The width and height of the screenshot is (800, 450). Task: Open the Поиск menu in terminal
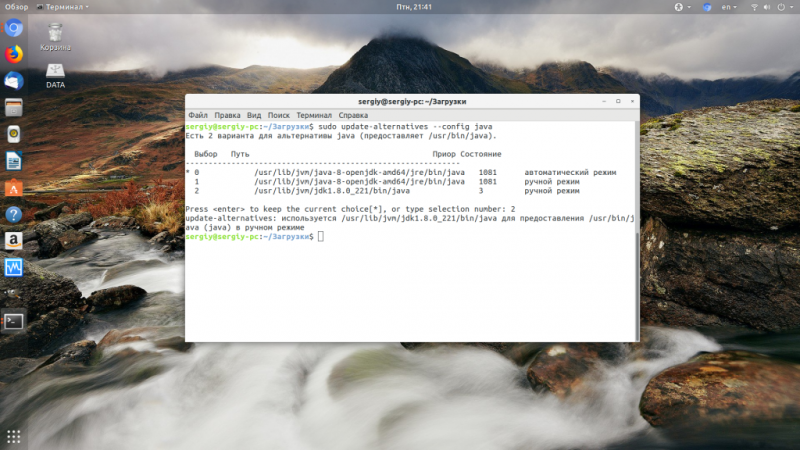pos(279,115)
